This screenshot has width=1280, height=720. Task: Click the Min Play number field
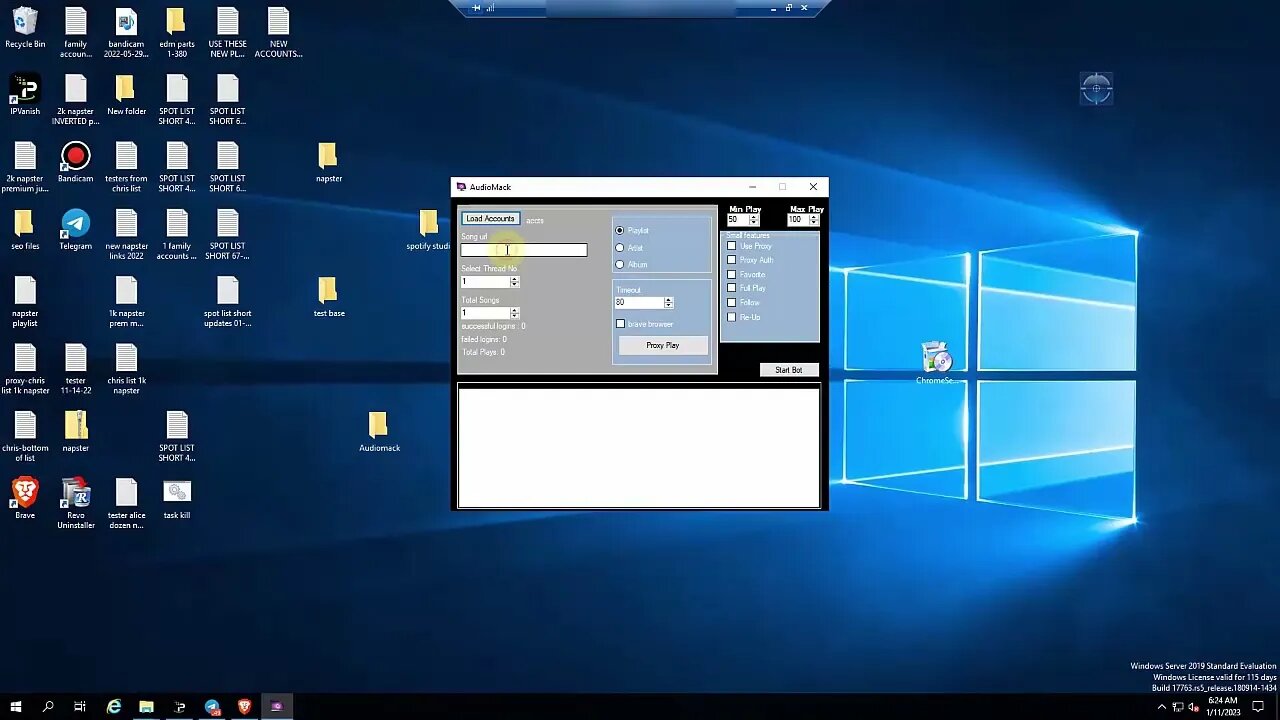click(x=738, y=220)
